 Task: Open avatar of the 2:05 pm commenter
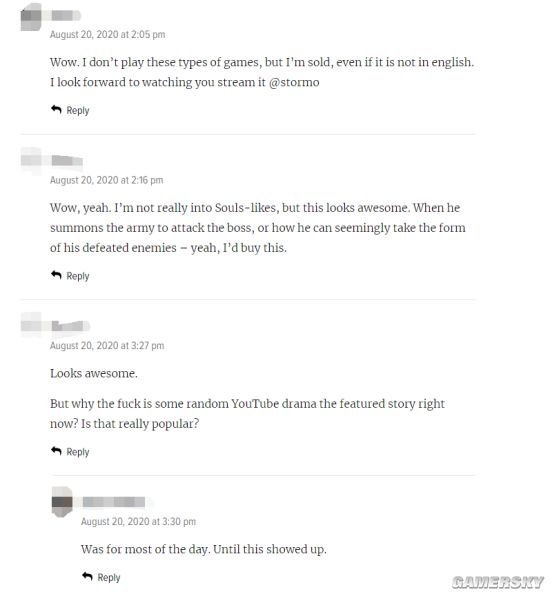coord(31,16)
